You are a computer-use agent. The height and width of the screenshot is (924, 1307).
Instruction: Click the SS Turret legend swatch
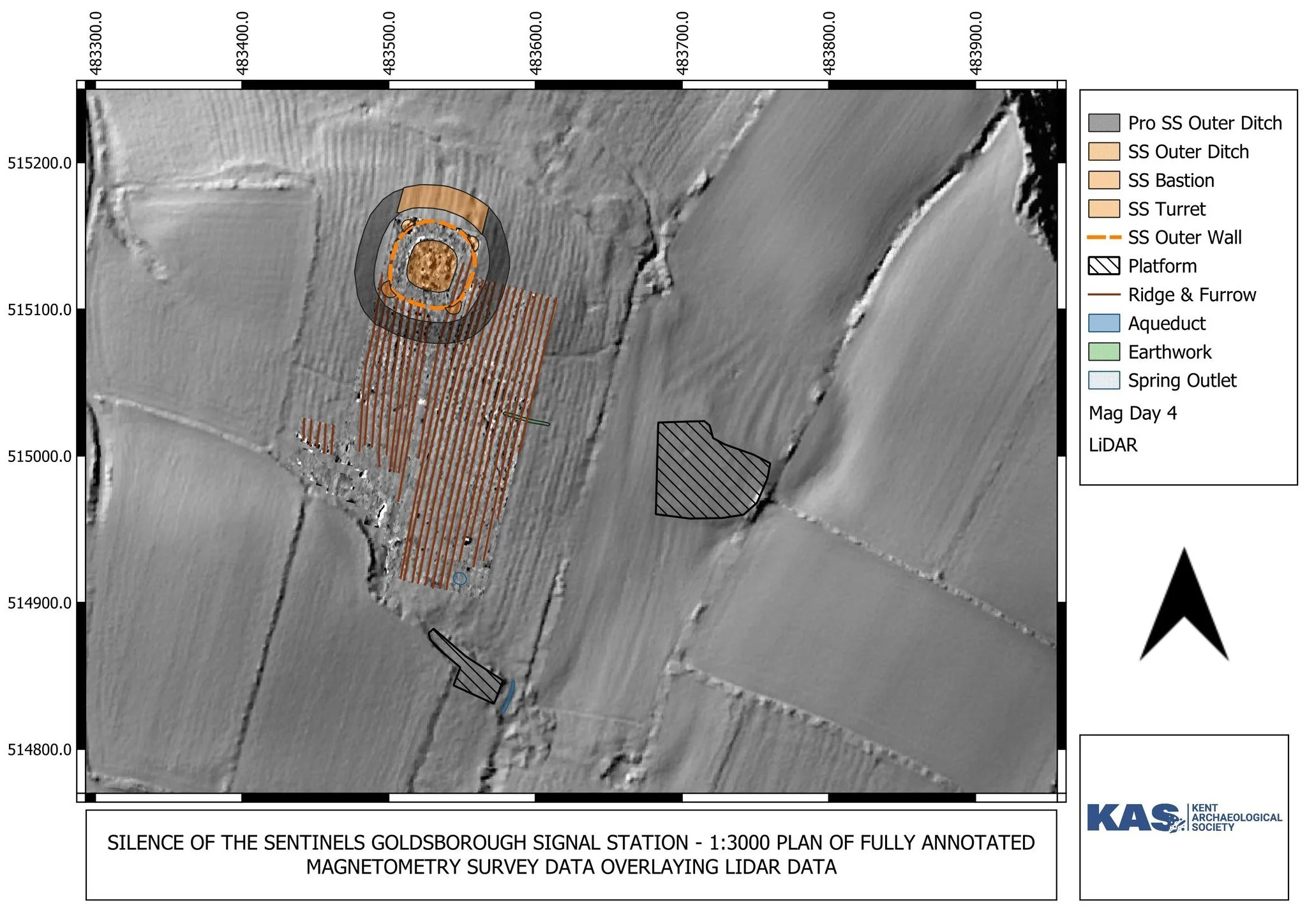tap(1103, 209)
